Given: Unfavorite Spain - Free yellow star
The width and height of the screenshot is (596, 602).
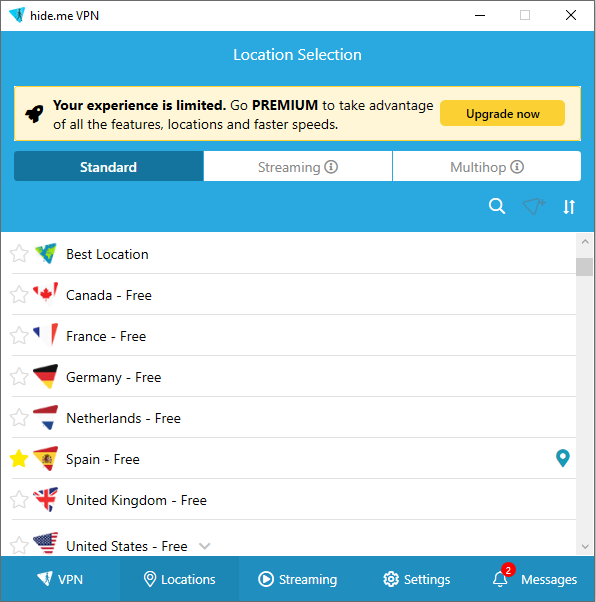Looking at the screenshot, I should 19,459.
